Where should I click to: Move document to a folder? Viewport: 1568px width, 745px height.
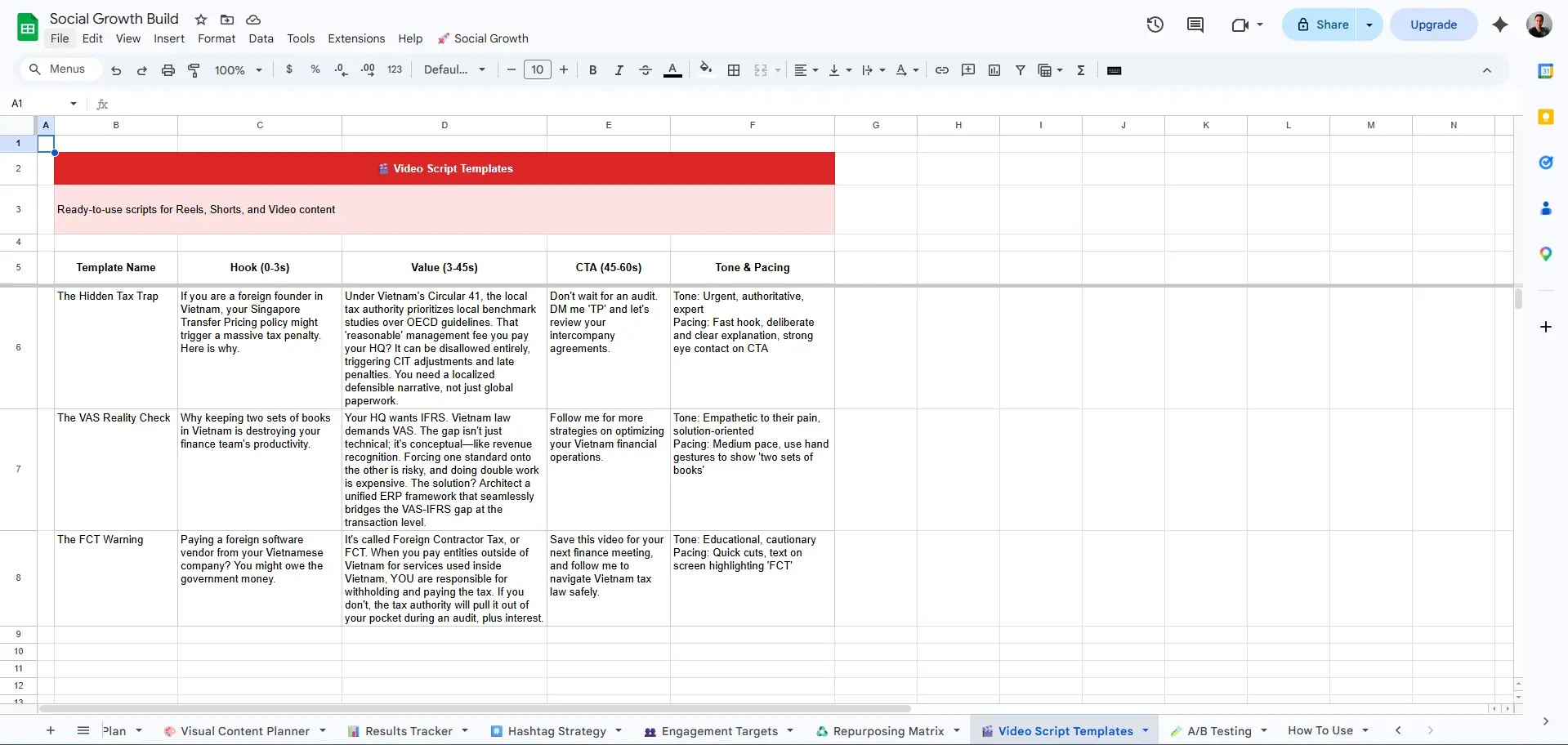227,19
